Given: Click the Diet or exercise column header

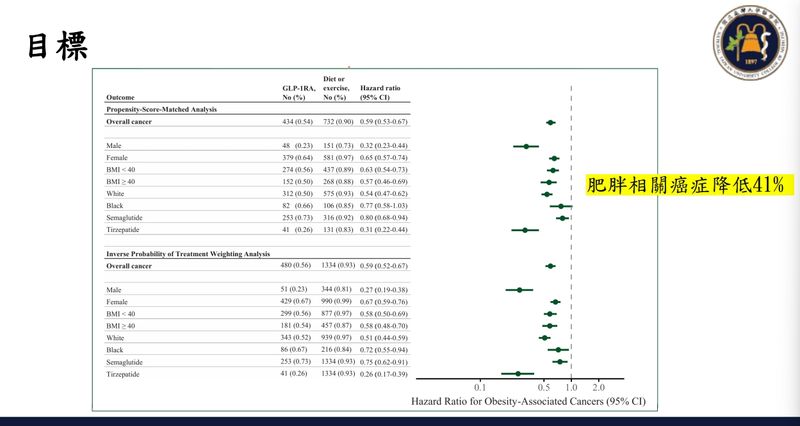Looking at the screenshot, I should click(x=336, y=88).
